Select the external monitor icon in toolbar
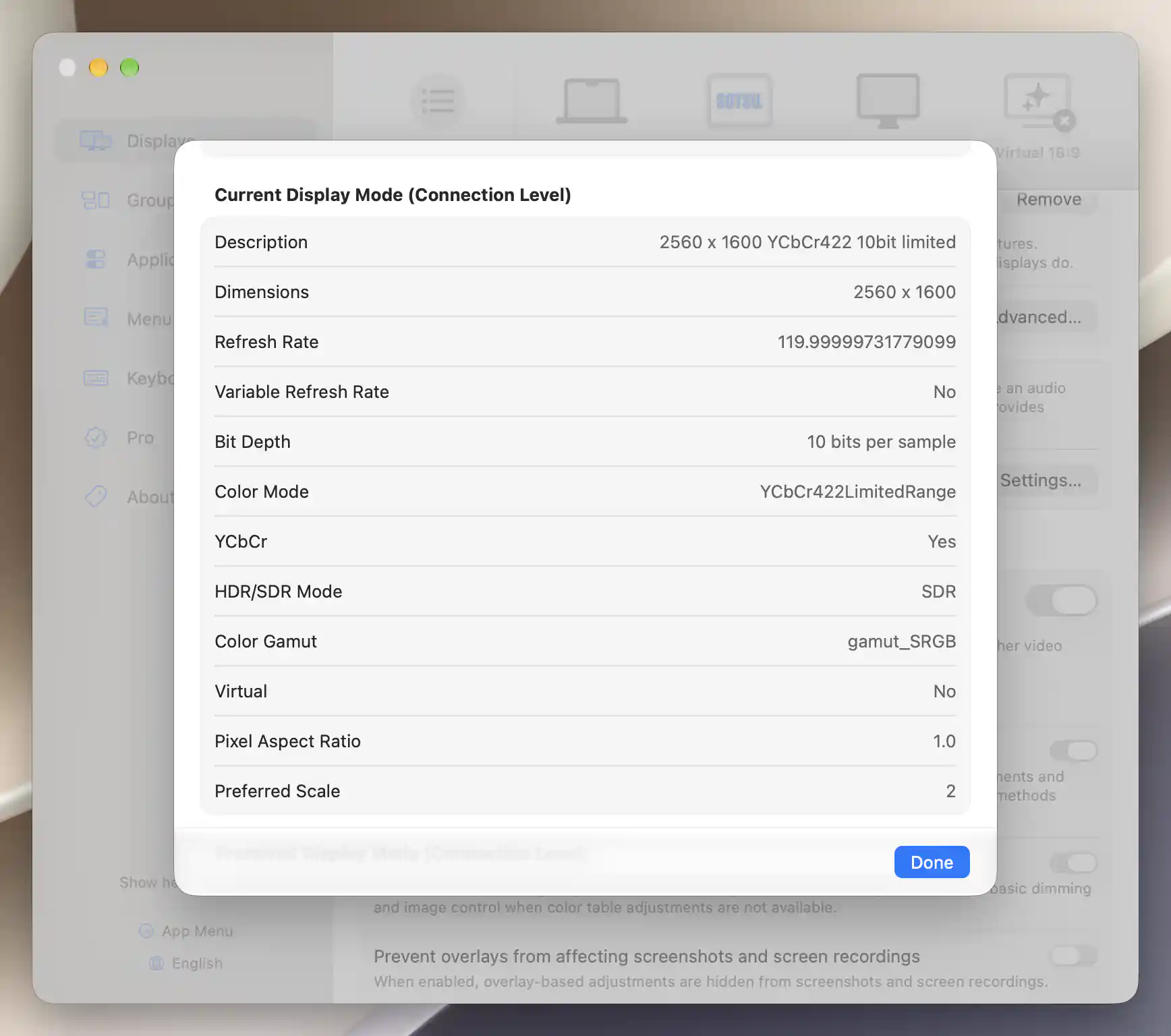Viewport: 1171px width, 1036px height. click(888, 101)
